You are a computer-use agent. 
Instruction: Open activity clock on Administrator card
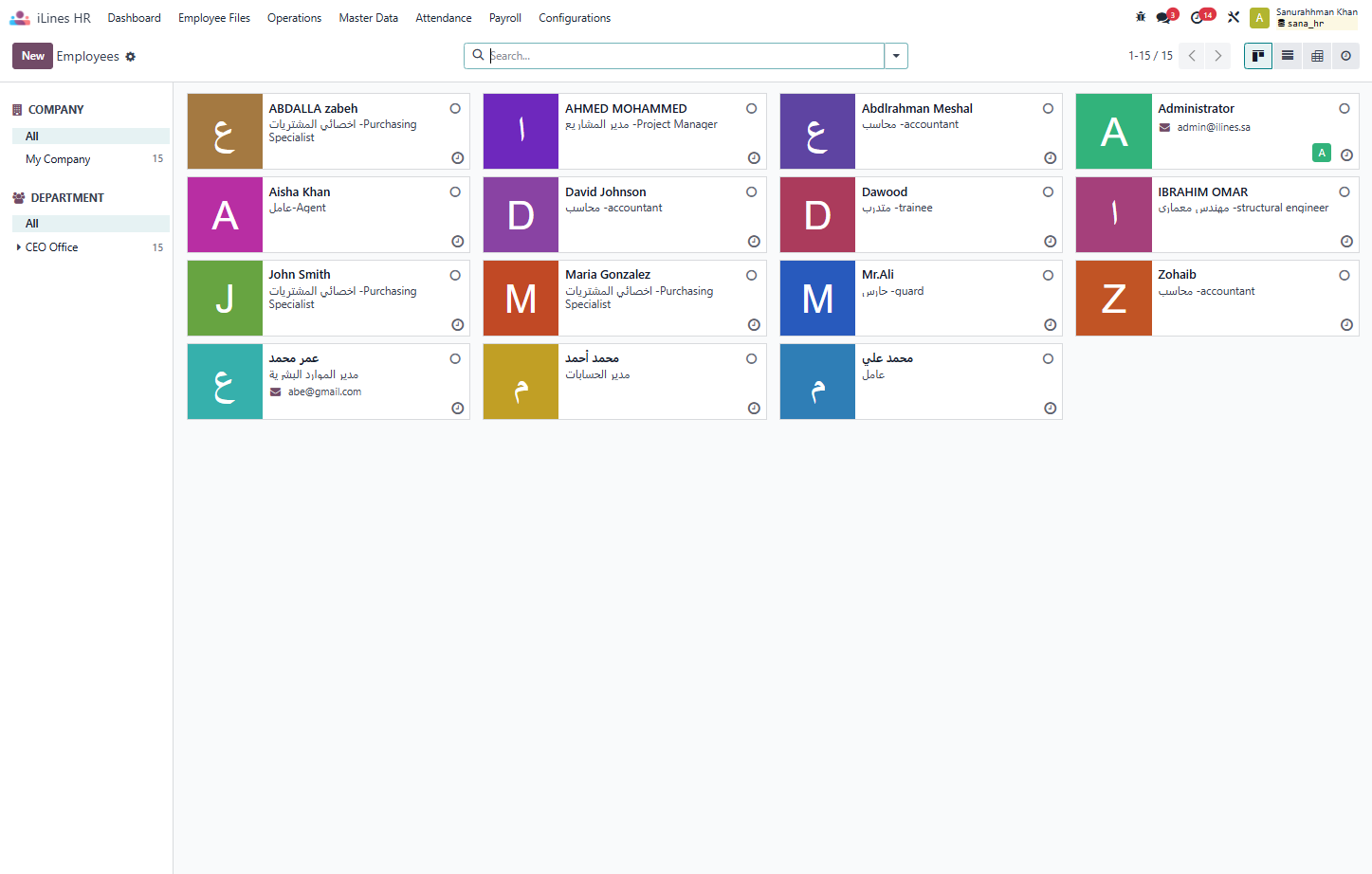point(1347,155)
